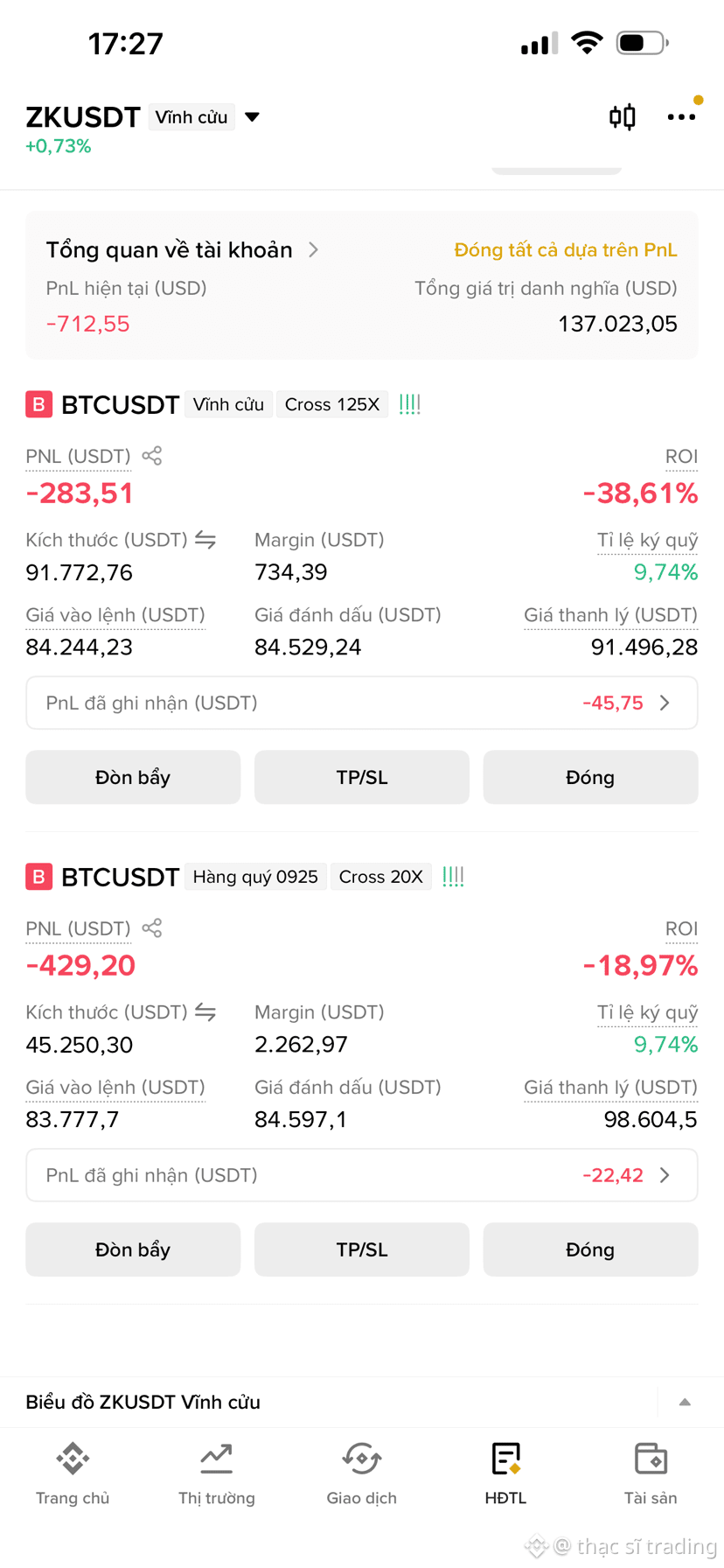Open the three-dot more options menu
Image resolution: width=724 pixels, height=1568 pixels.
pos(681,116)
